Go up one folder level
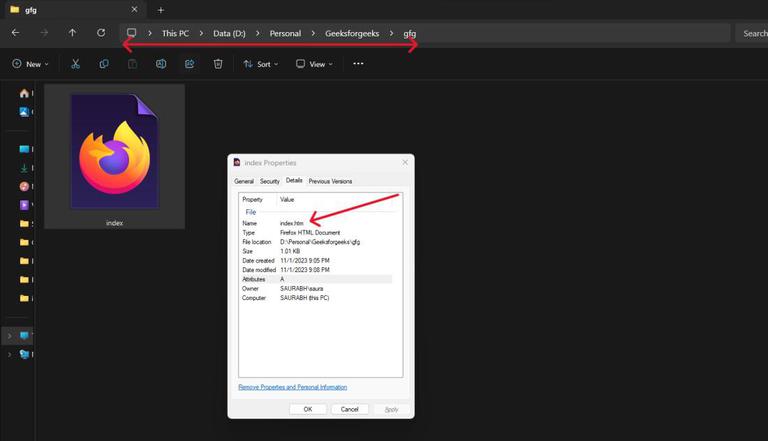The height and width of the screenshot is (441, 768). pyautogui.click(x=72, y=33)
